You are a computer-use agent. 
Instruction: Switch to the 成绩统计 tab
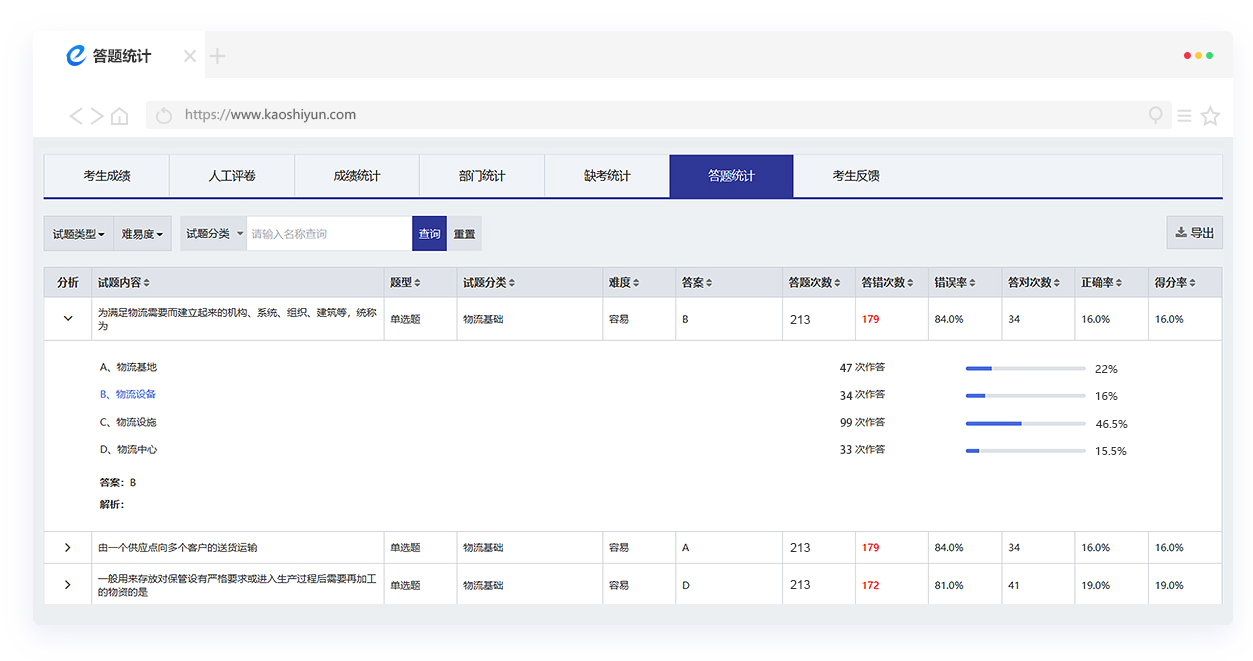pos(357,176)
